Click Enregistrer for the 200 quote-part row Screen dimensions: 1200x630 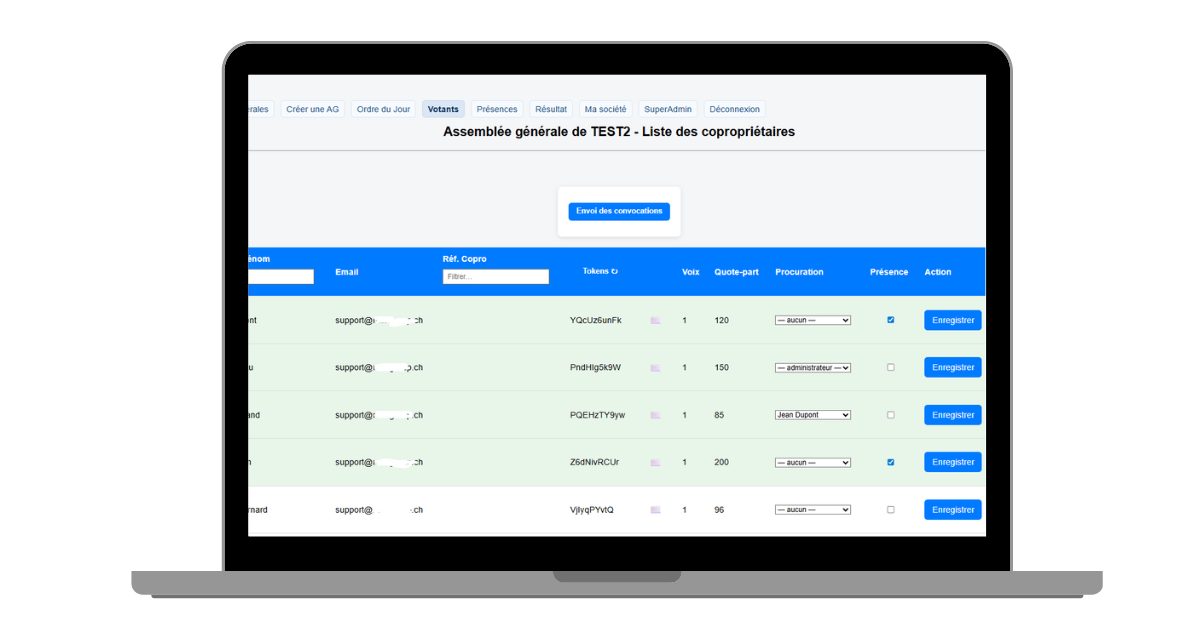click(x=952, y=462)
